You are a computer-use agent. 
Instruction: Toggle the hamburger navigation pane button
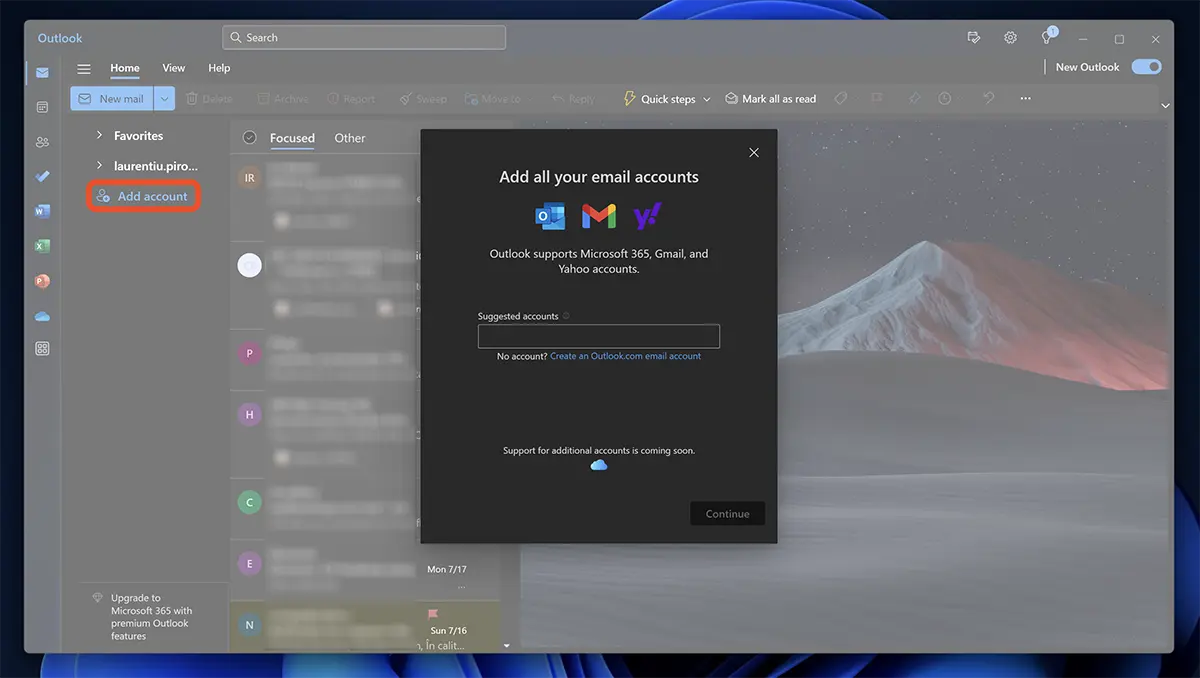84,68
